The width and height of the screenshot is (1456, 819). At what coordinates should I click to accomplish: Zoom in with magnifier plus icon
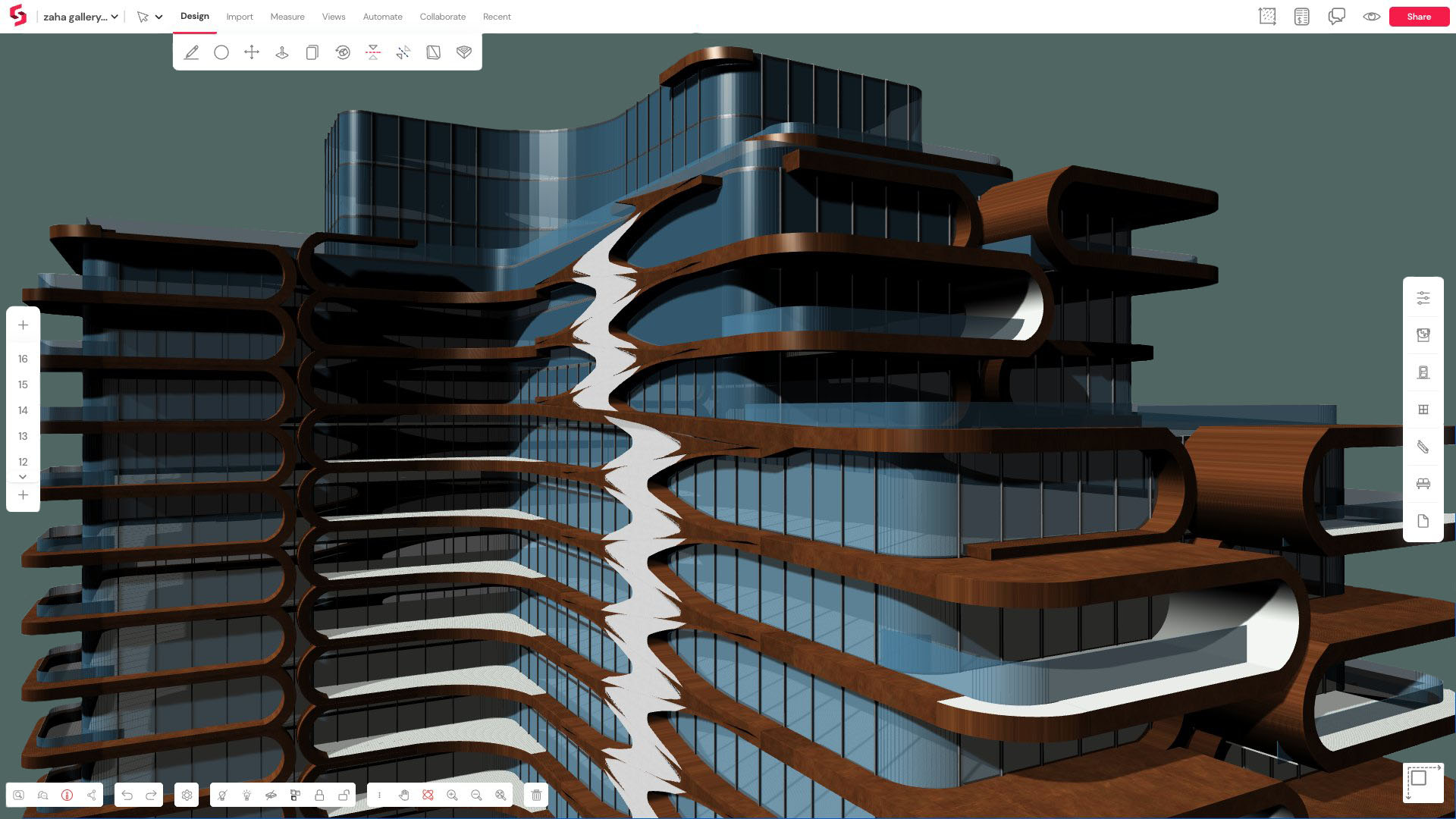point(452,795)
